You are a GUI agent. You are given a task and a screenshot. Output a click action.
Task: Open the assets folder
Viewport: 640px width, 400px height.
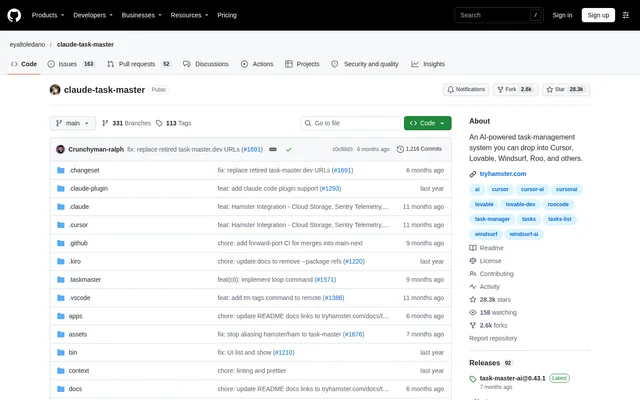pos(78,334)
